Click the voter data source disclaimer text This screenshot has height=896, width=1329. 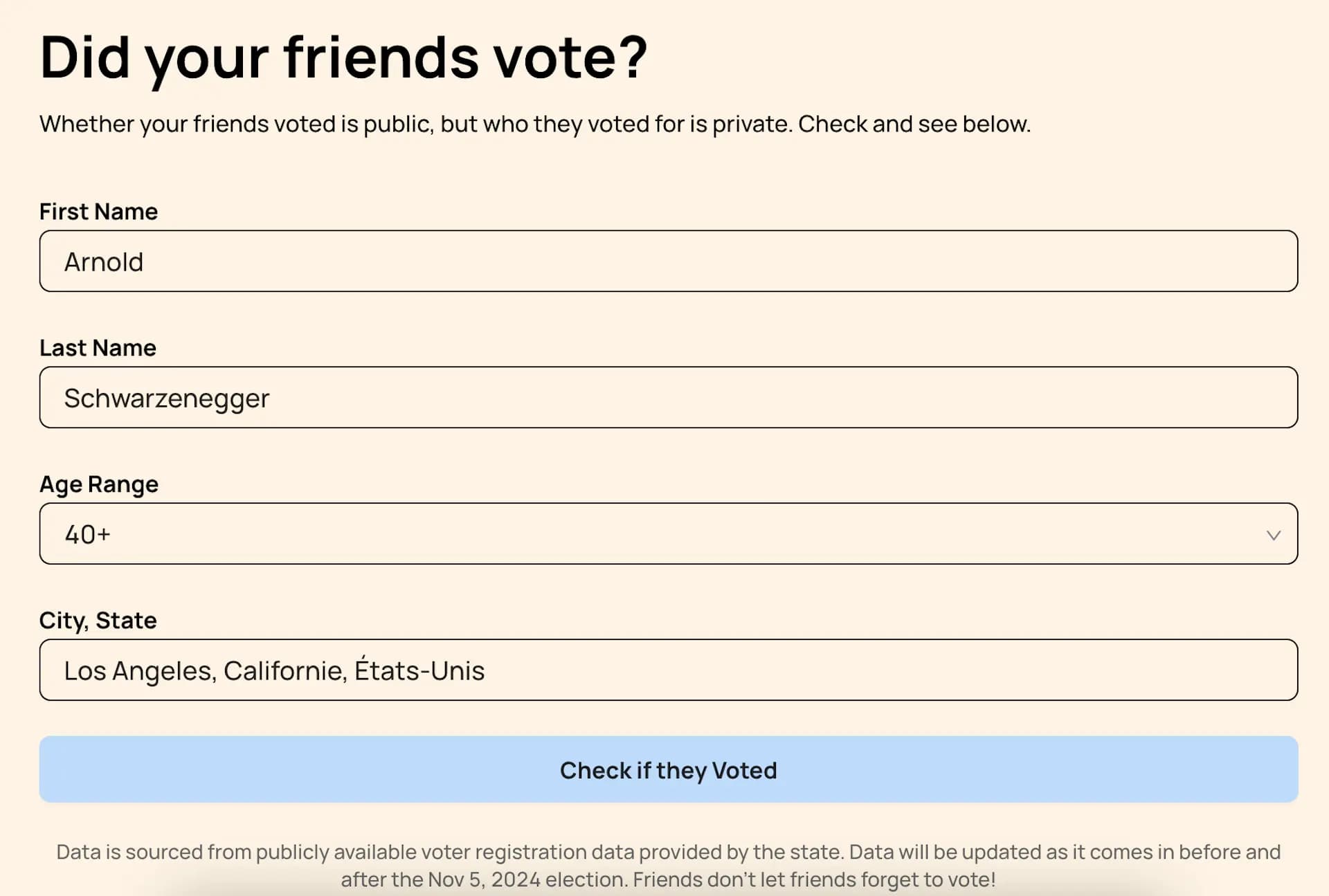[668, 852]
